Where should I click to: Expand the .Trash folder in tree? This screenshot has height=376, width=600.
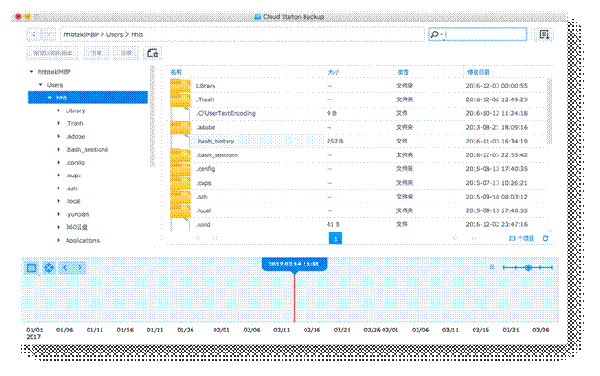click(59, 123)
